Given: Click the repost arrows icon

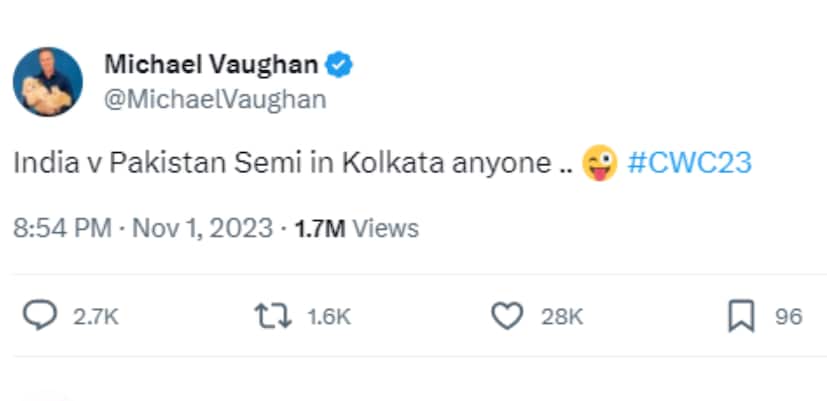Looking at the screenshot, I should (x=272, y=316).
